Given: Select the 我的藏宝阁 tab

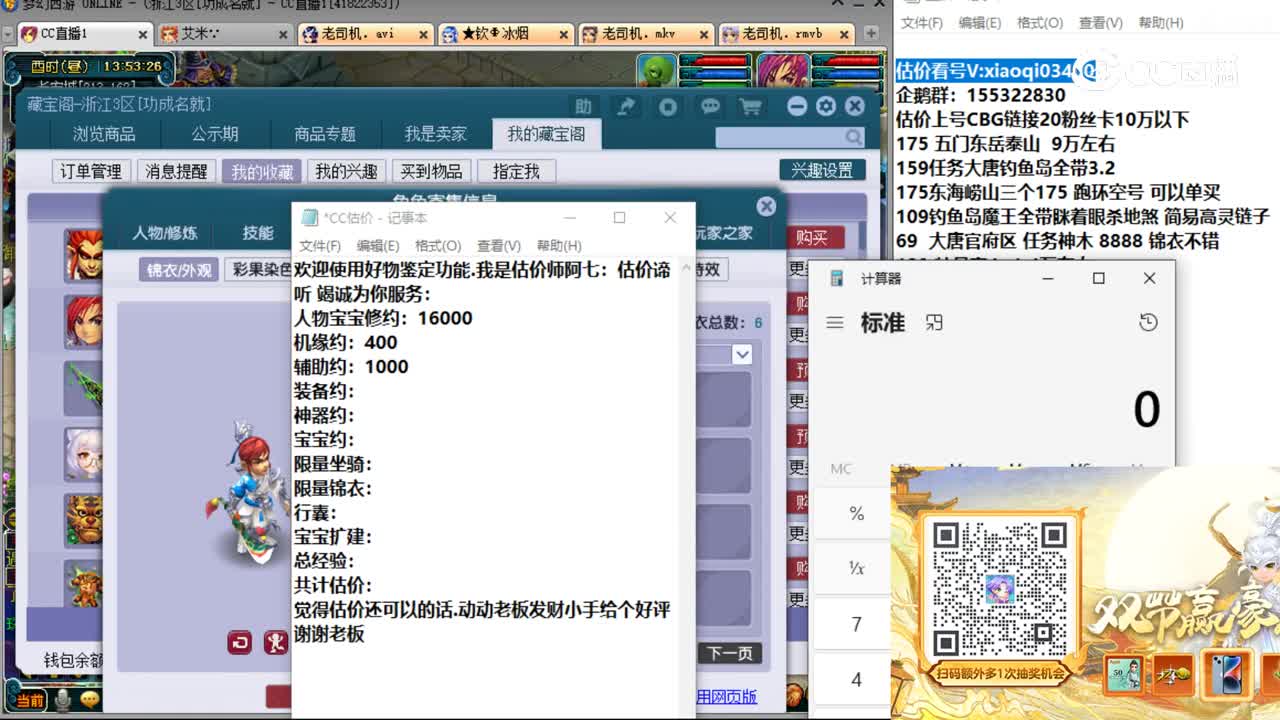Looking at the screenshot, I should pyautogui.click(x=546, y=134).
